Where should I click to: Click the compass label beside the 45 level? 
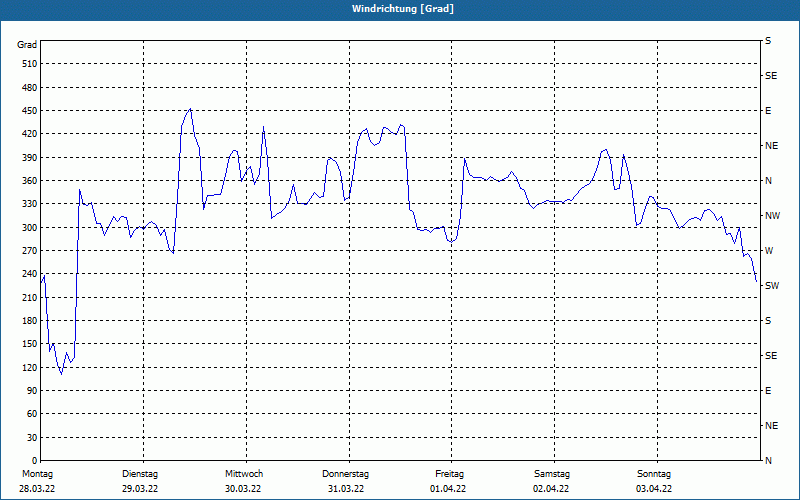tap(772, 426)
